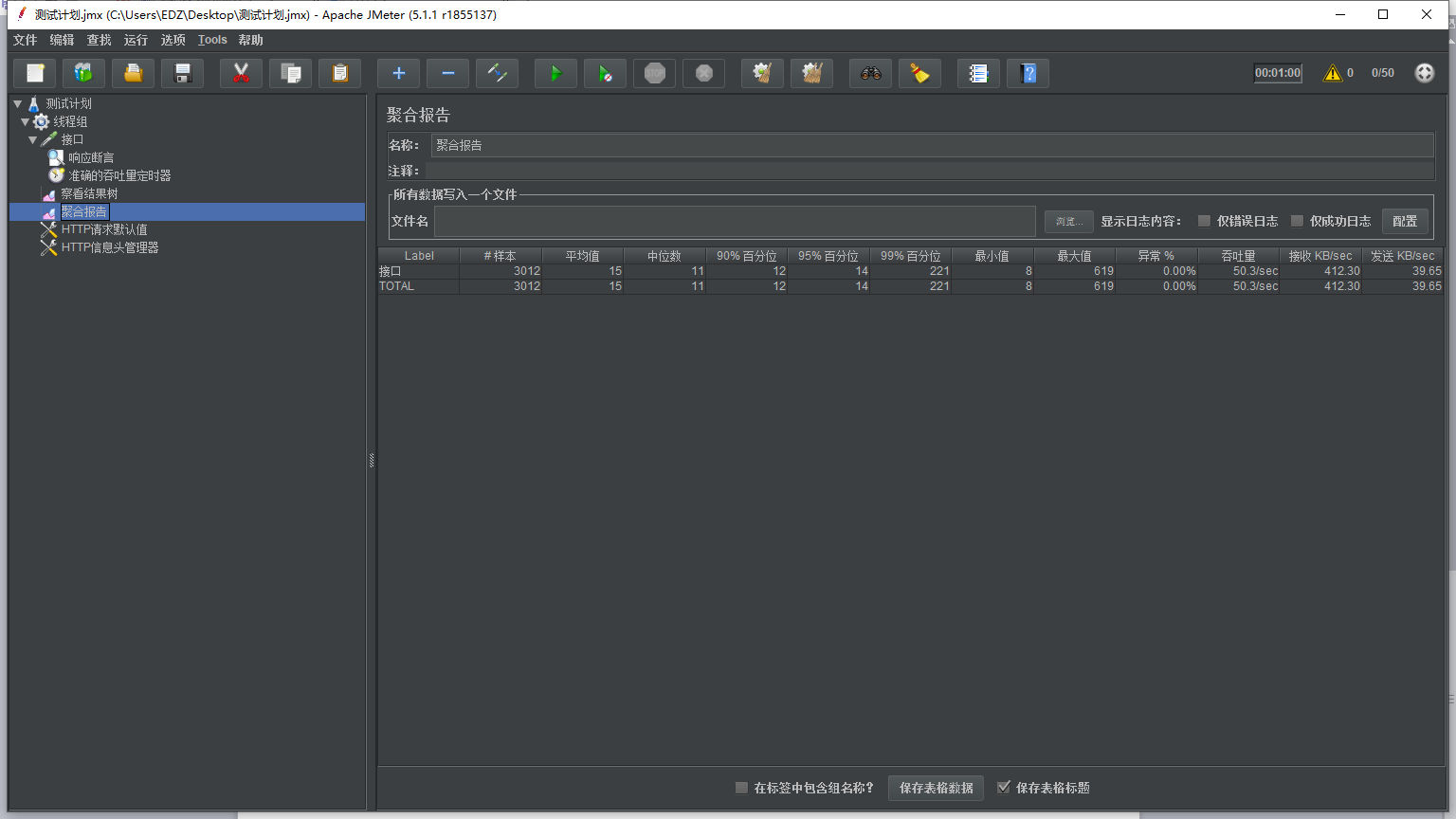
Task: Click the Add plus toolbar icon
Action: click(x=398, y=73)
